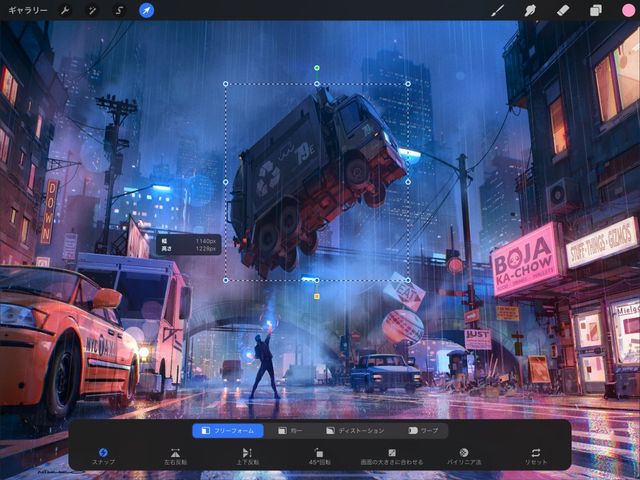Image resolution: width=640 pixels, height=480 pixels.
Task: Return to the ギャラリー gallery
Action: pos(28,10)
